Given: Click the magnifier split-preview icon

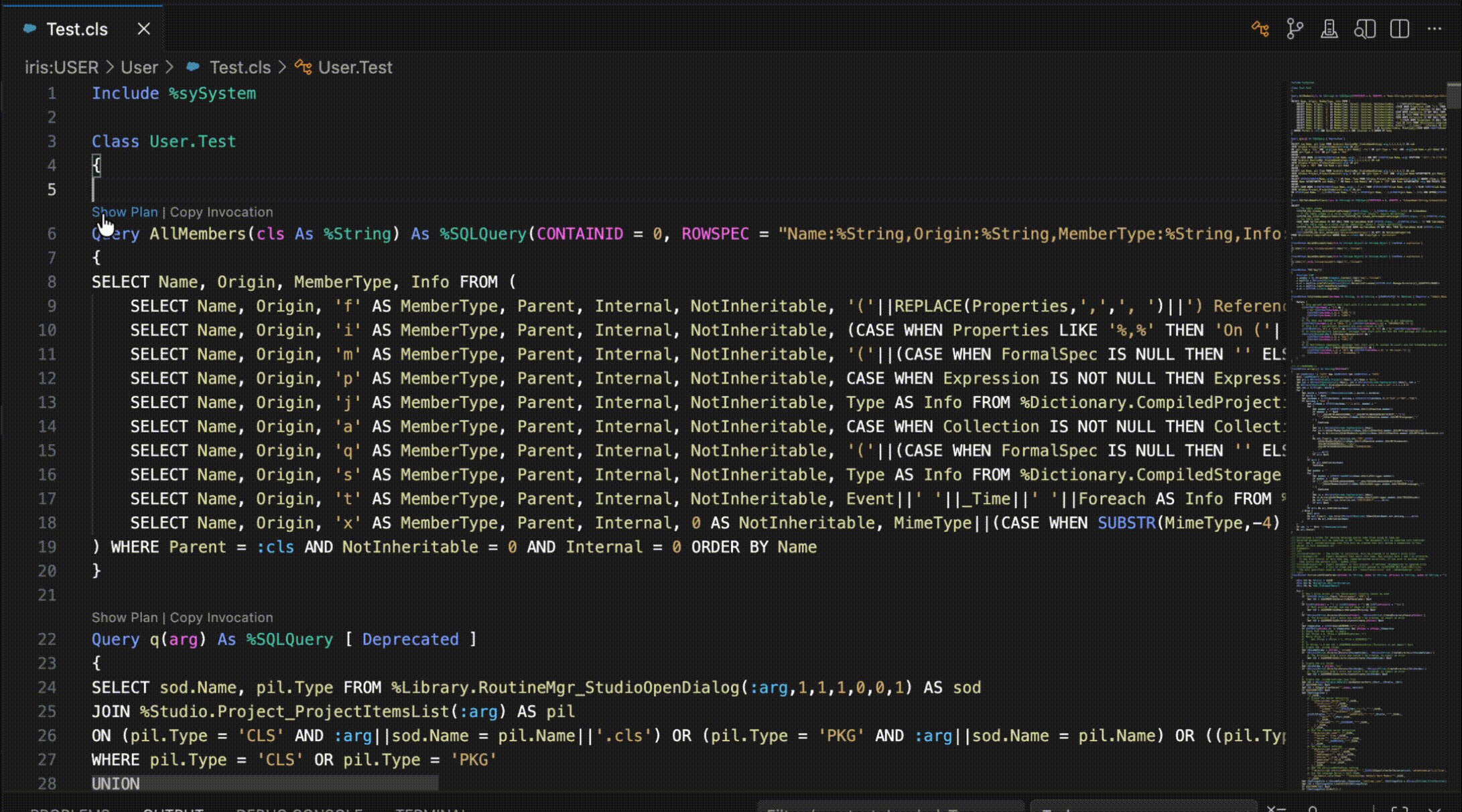Looking at the screenshot, I should [1365, 29].
